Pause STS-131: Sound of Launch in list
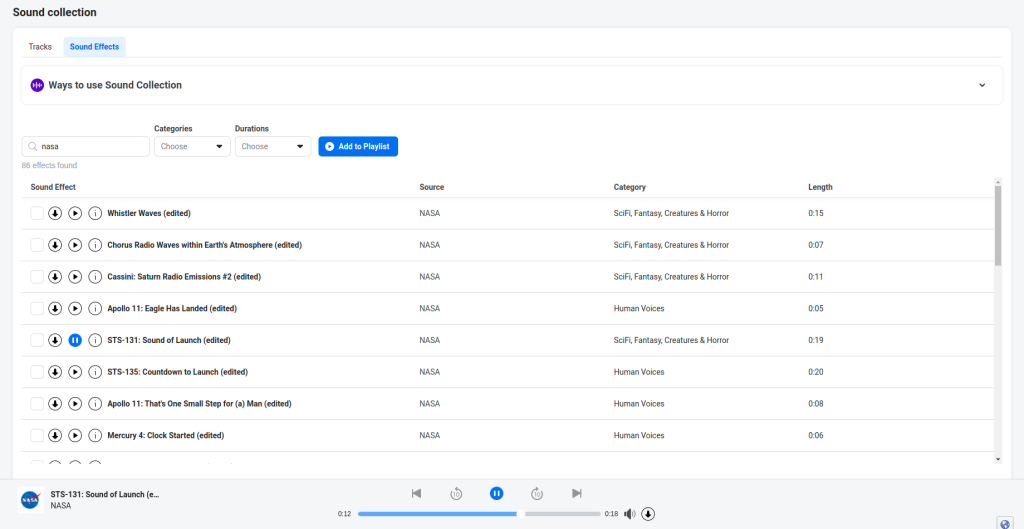Image resolution: width=1024 pixels, height=529 pixels. [x=75, y=340]
